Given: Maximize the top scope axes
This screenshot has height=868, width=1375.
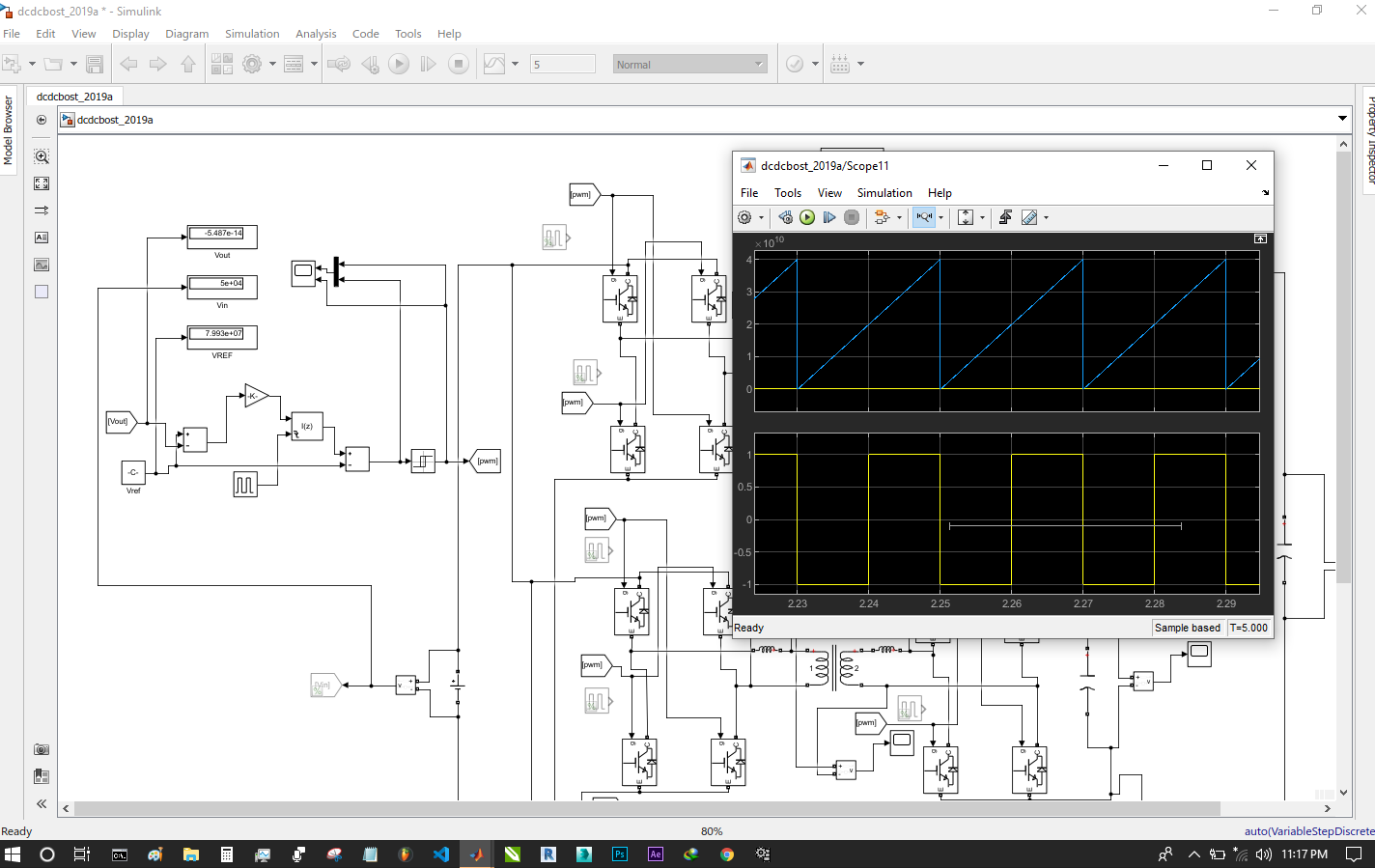Looking at the screenshot, I should (x=1260, y=238).
